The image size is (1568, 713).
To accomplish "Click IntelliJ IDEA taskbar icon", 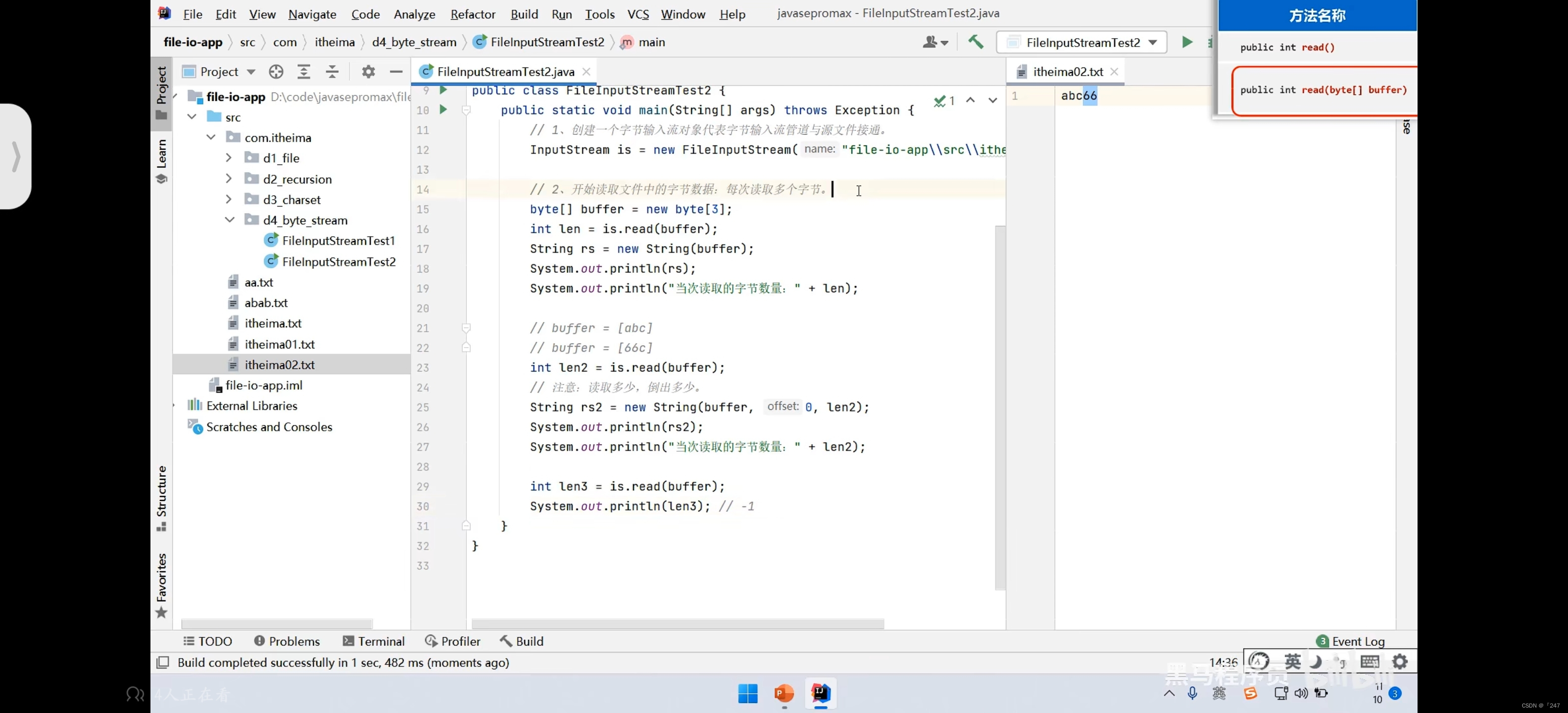I will coord(821,694).
